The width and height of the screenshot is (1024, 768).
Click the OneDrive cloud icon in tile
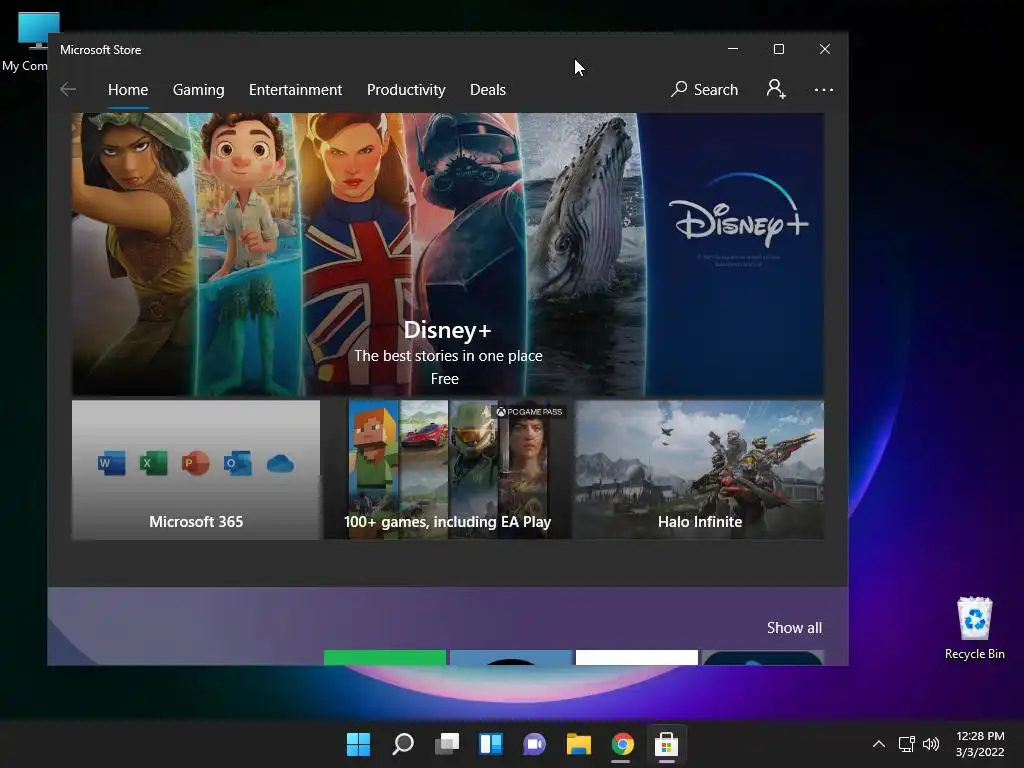pos(280,464)
